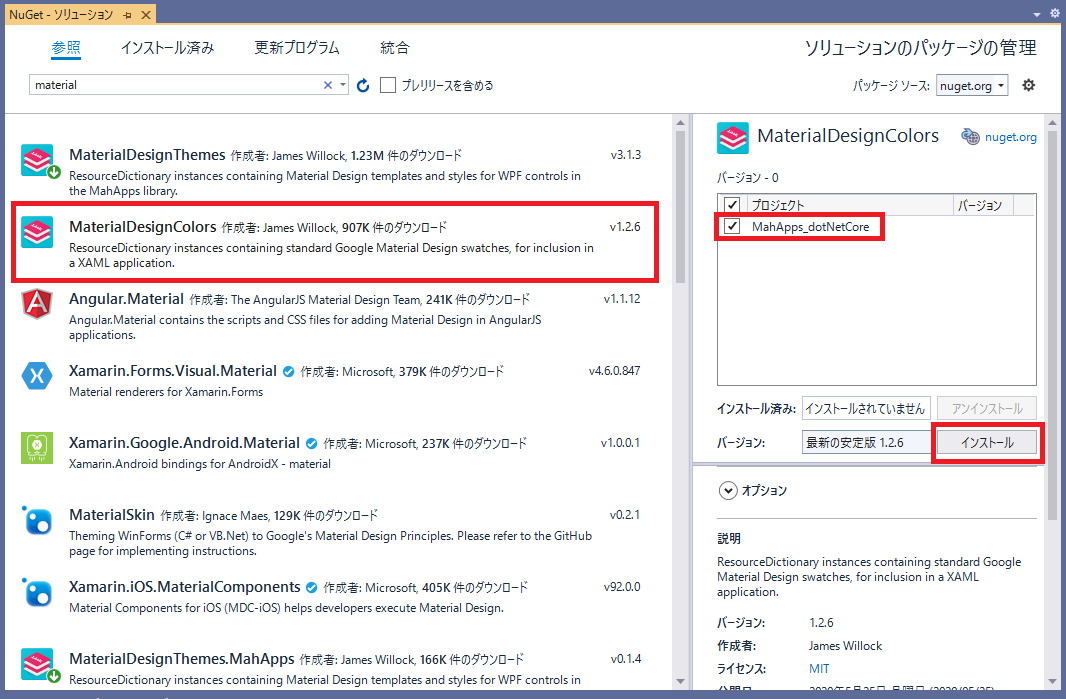Click the window options gear icon
Image resolution: width=1066 pixels, height=699 pixels.
pos(1054,14)
